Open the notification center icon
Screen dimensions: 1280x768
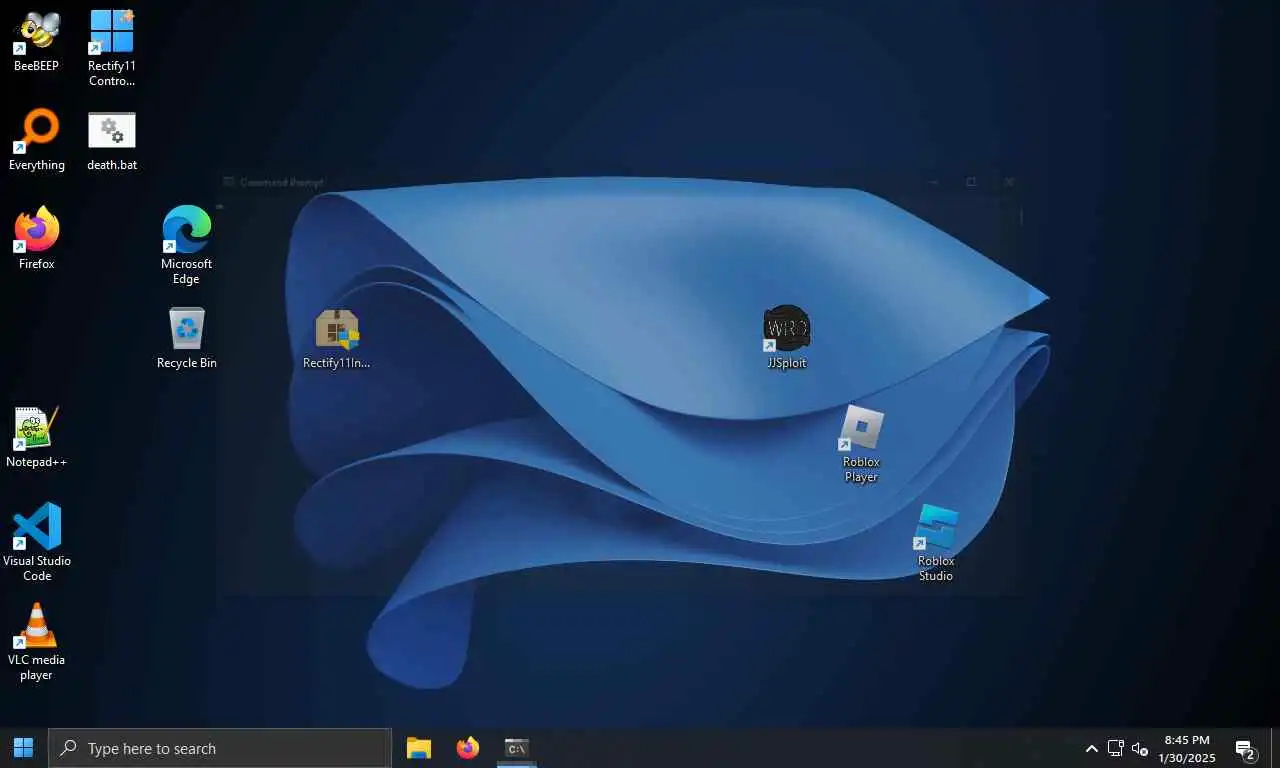click(x=1246, y=748)
